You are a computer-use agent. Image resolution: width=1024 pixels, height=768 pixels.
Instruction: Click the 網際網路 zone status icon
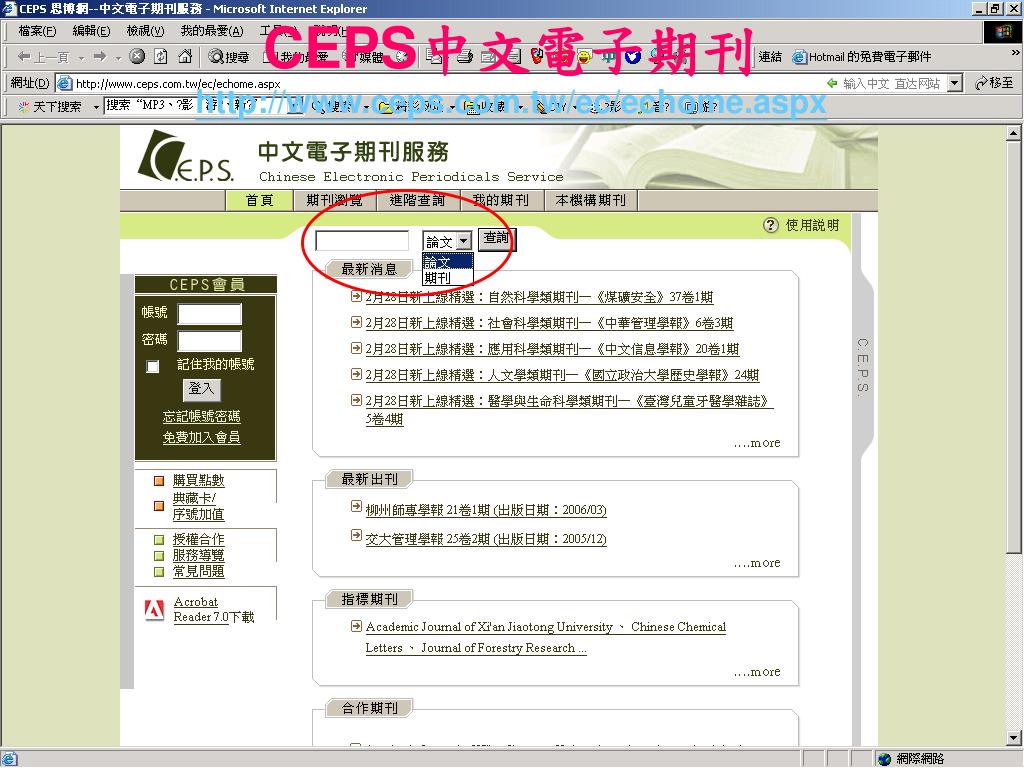885,759
